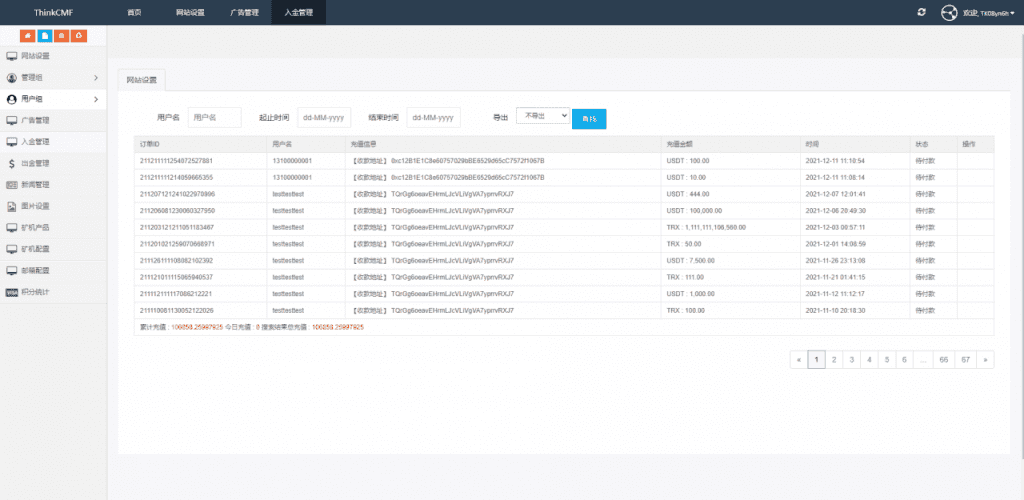Click the fourth orange shortcut icon
The width and height of the screenshot is (1024, 500).
[78, 36]
